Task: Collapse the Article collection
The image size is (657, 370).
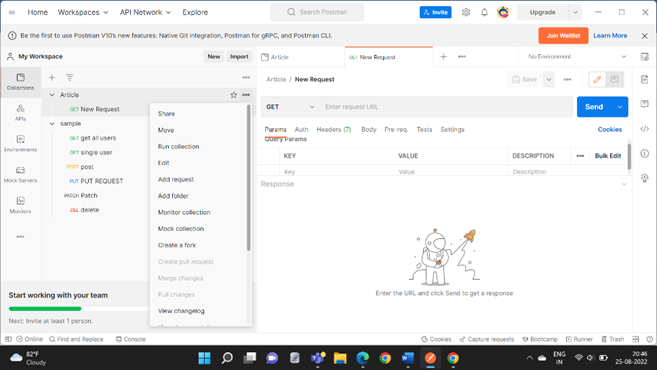Action: 52,95
